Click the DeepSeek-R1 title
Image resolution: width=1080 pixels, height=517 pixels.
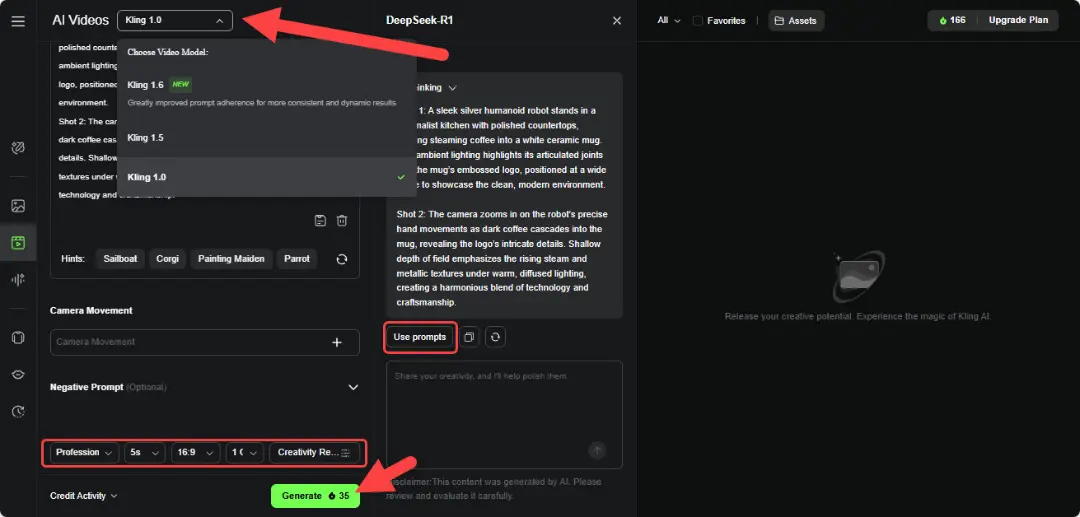(x=419, y=21)
